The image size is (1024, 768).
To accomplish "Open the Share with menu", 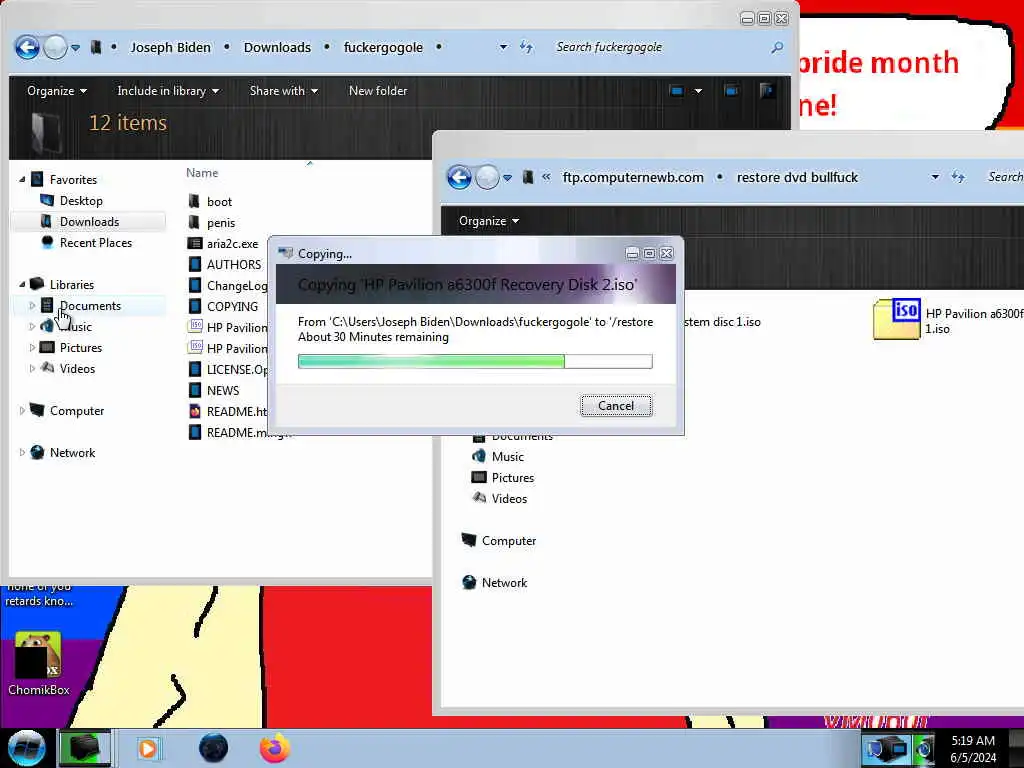I will (x=283, y=91).
